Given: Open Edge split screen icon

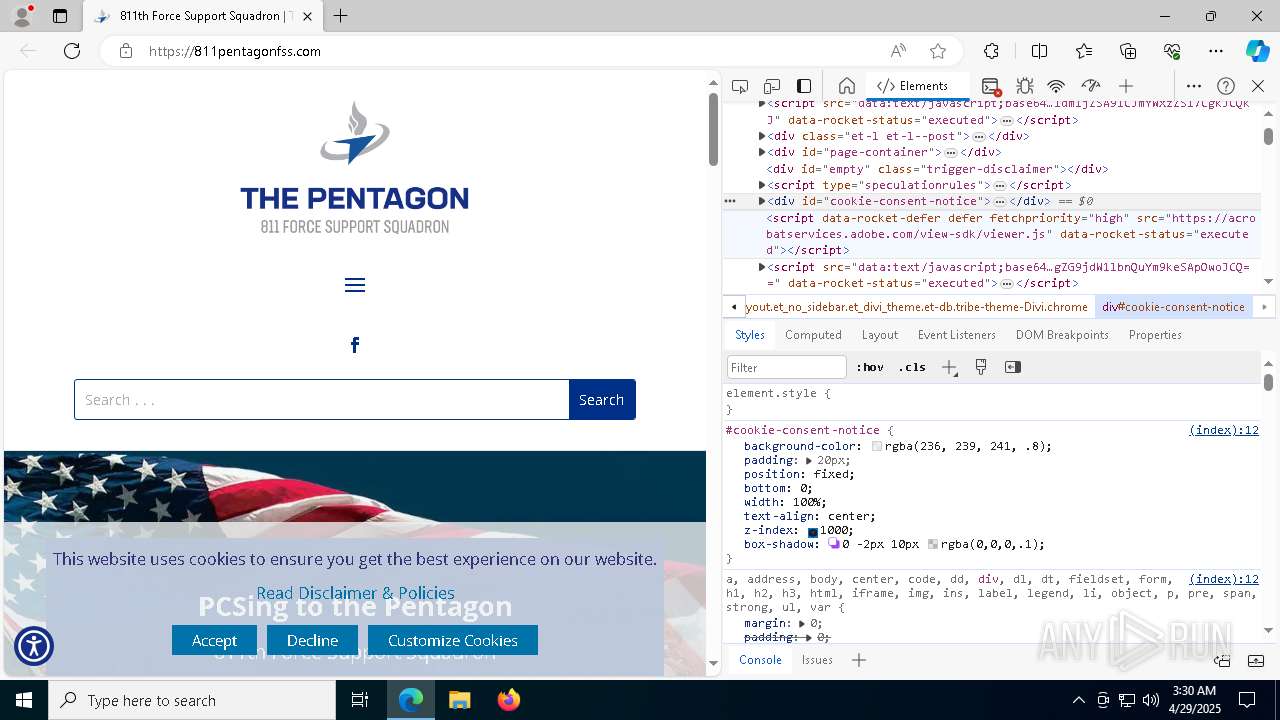Looking at the screenshot, I should [1039, 51].
